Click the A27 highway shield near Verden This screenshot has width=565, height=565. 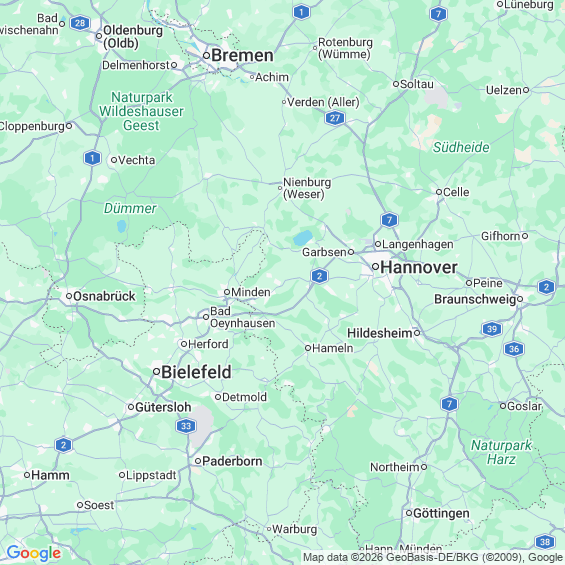point(335,118)
